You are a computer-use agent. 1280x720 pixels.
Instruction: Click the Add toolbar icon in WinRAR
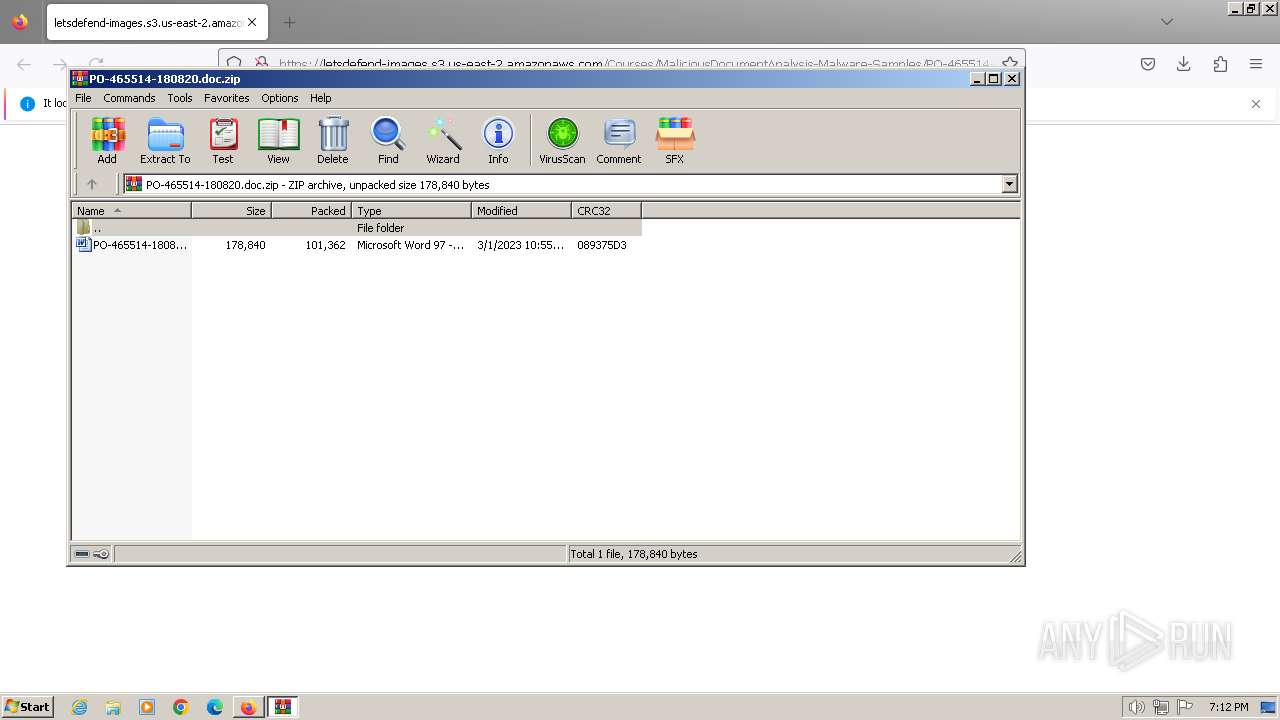(x=107, y=141)
